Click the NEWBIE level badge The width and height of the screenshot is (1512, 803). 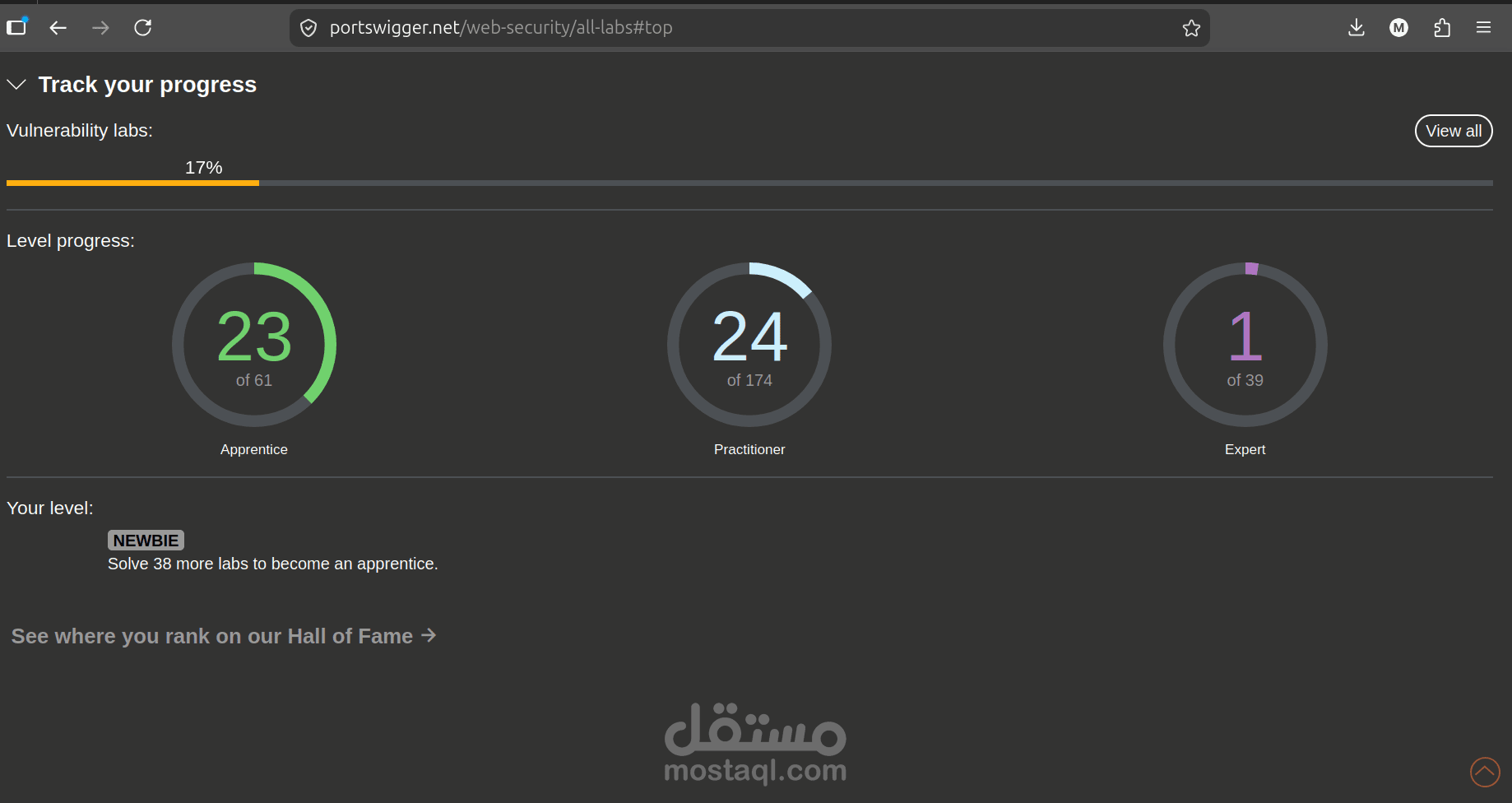pyautogui.click(x=146, y=541)
